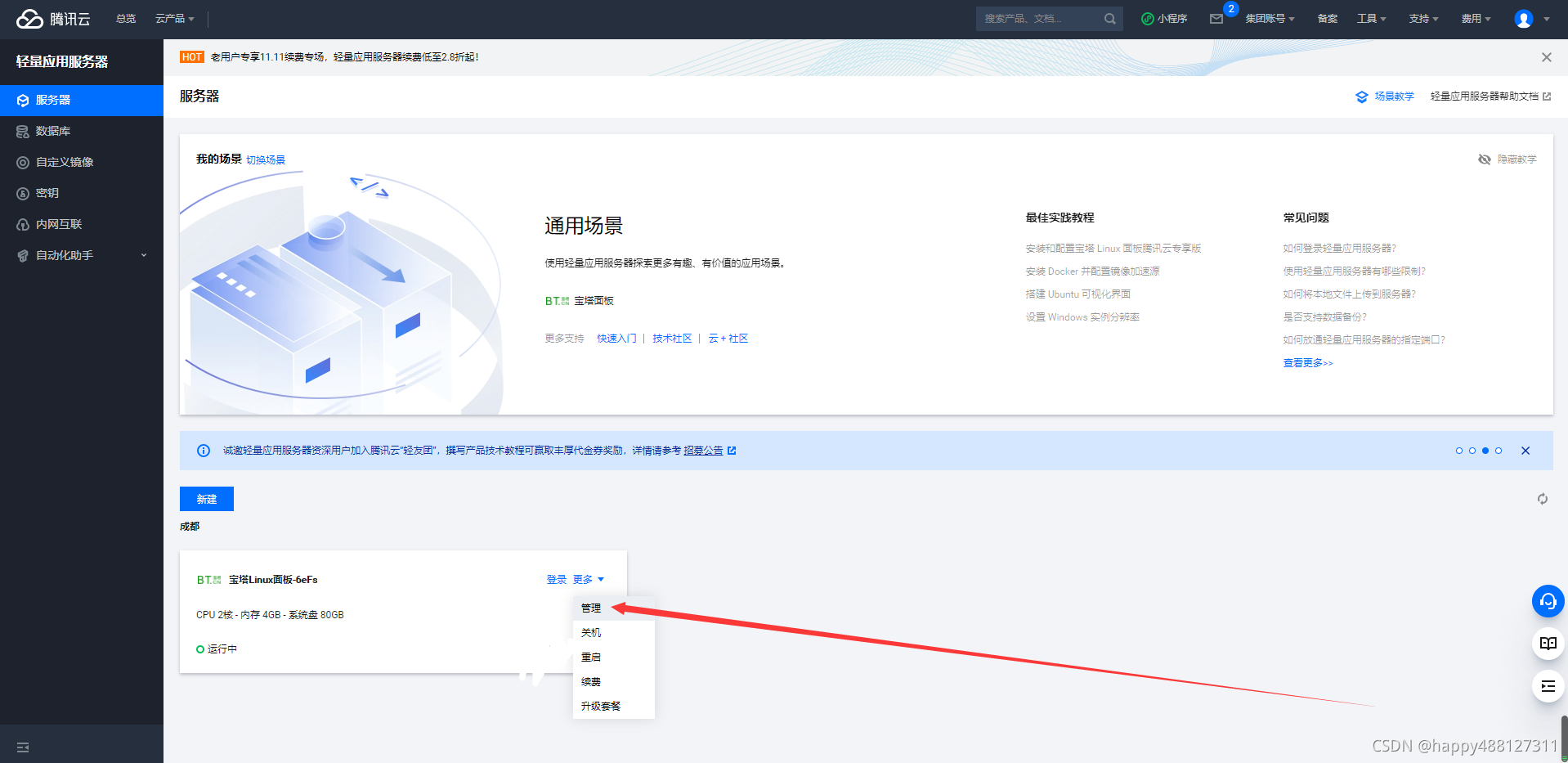Open 轻量应用服务器帮助文档 help doc link

(x=1490, y=96)
